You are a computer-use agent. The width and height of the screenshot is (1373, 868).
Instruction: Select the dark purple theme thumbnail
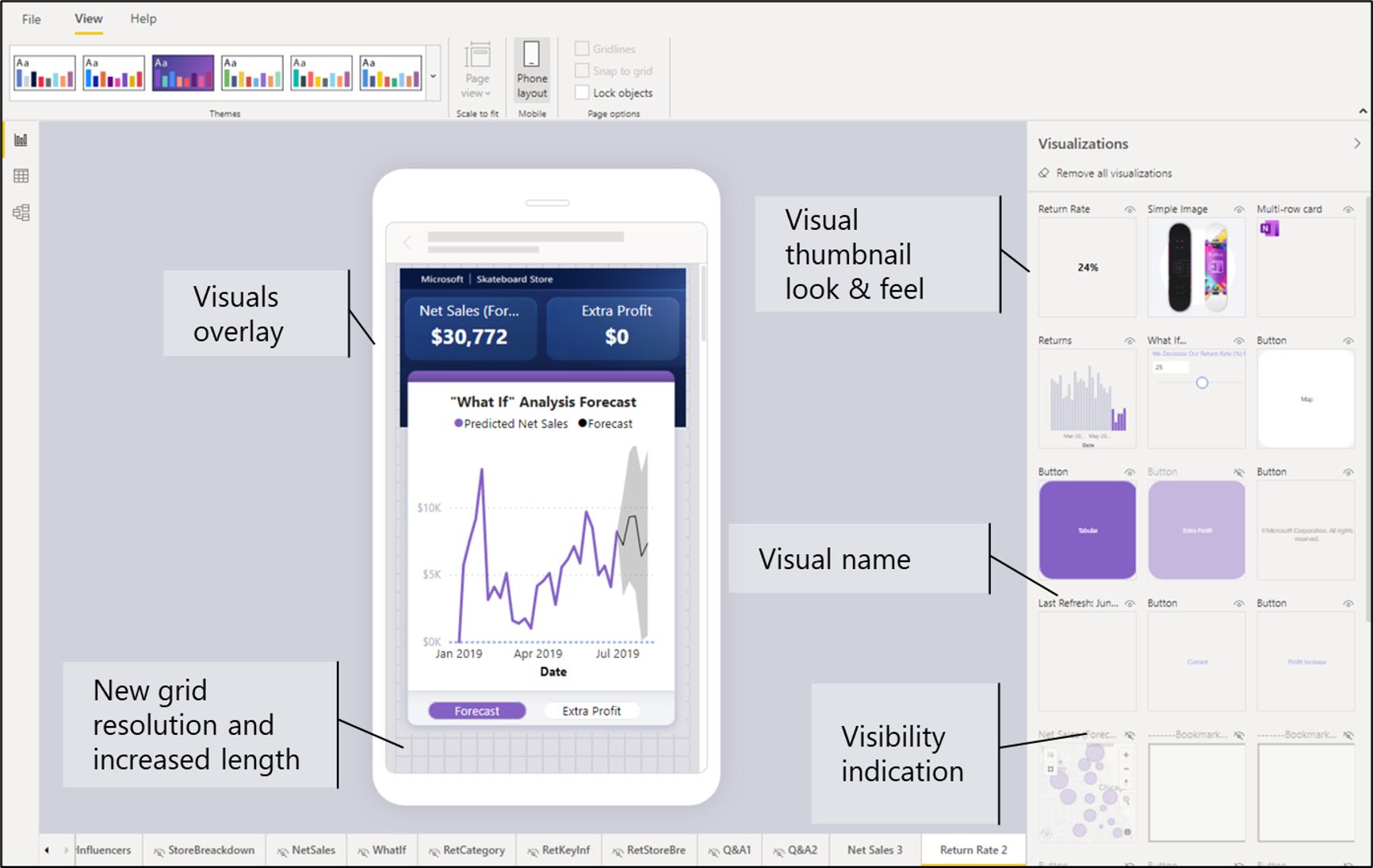click(183, 73)
